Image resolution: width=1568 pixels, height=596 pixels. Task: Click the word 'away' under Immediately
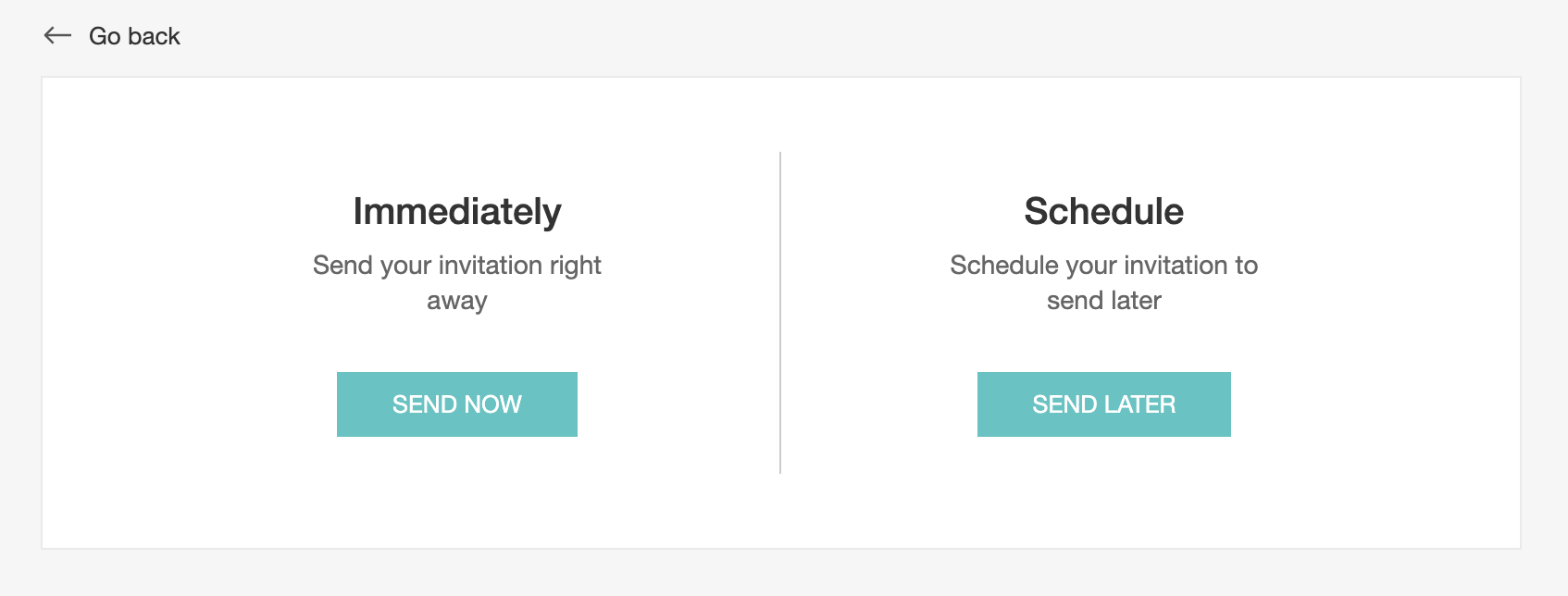457,301
